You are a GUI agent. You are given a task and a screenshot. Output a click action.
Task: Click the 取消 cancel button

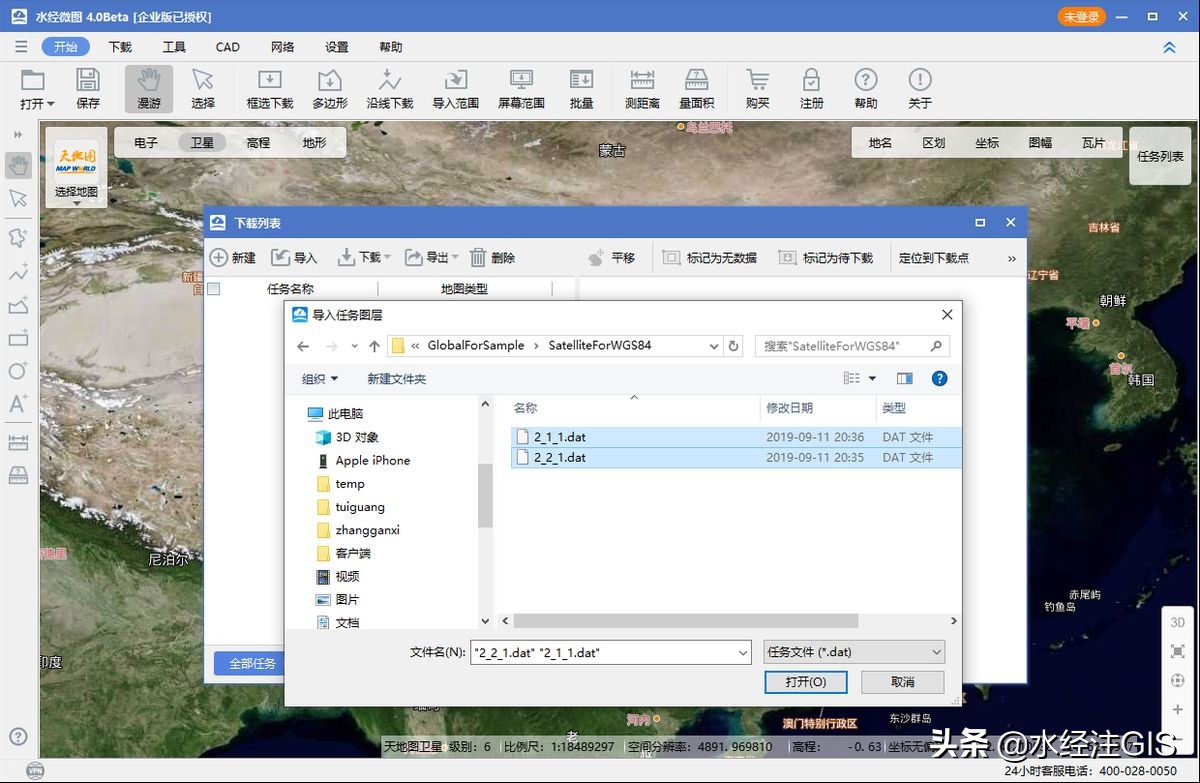pos(902,682)
